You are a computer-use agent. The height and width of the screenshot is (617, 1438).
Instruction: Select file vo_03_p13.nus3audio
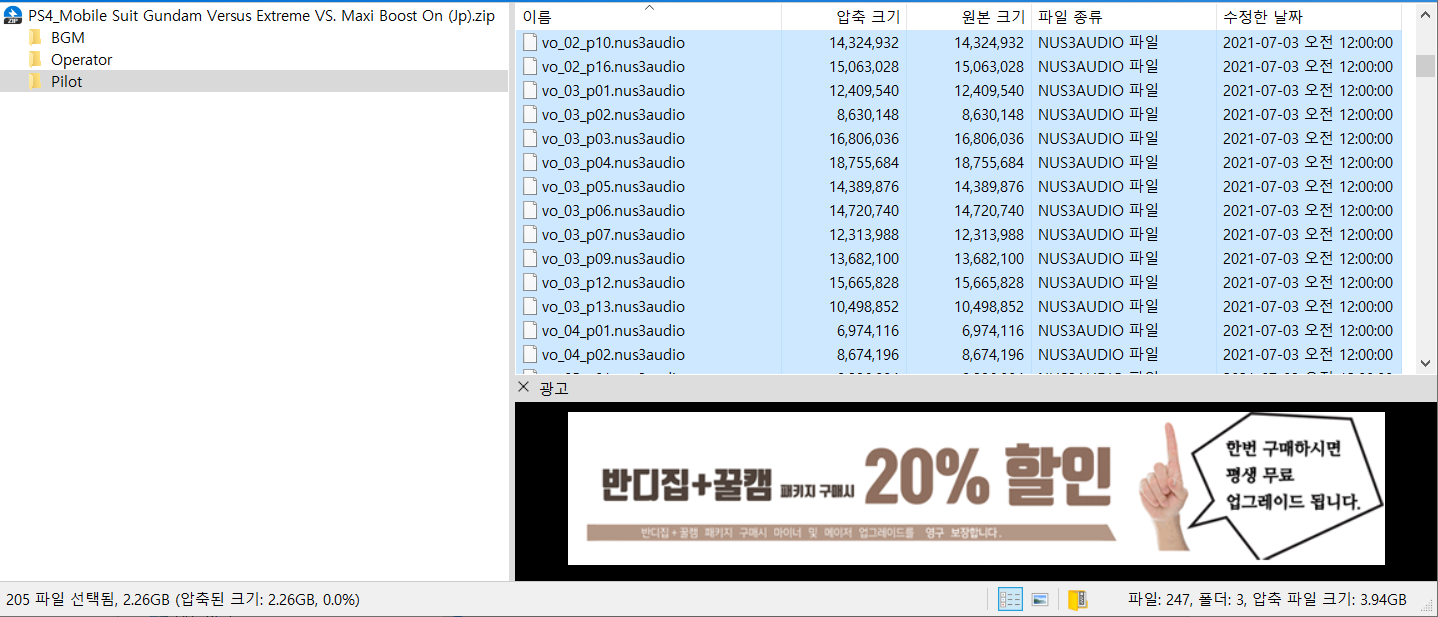[x=612, y=307]
